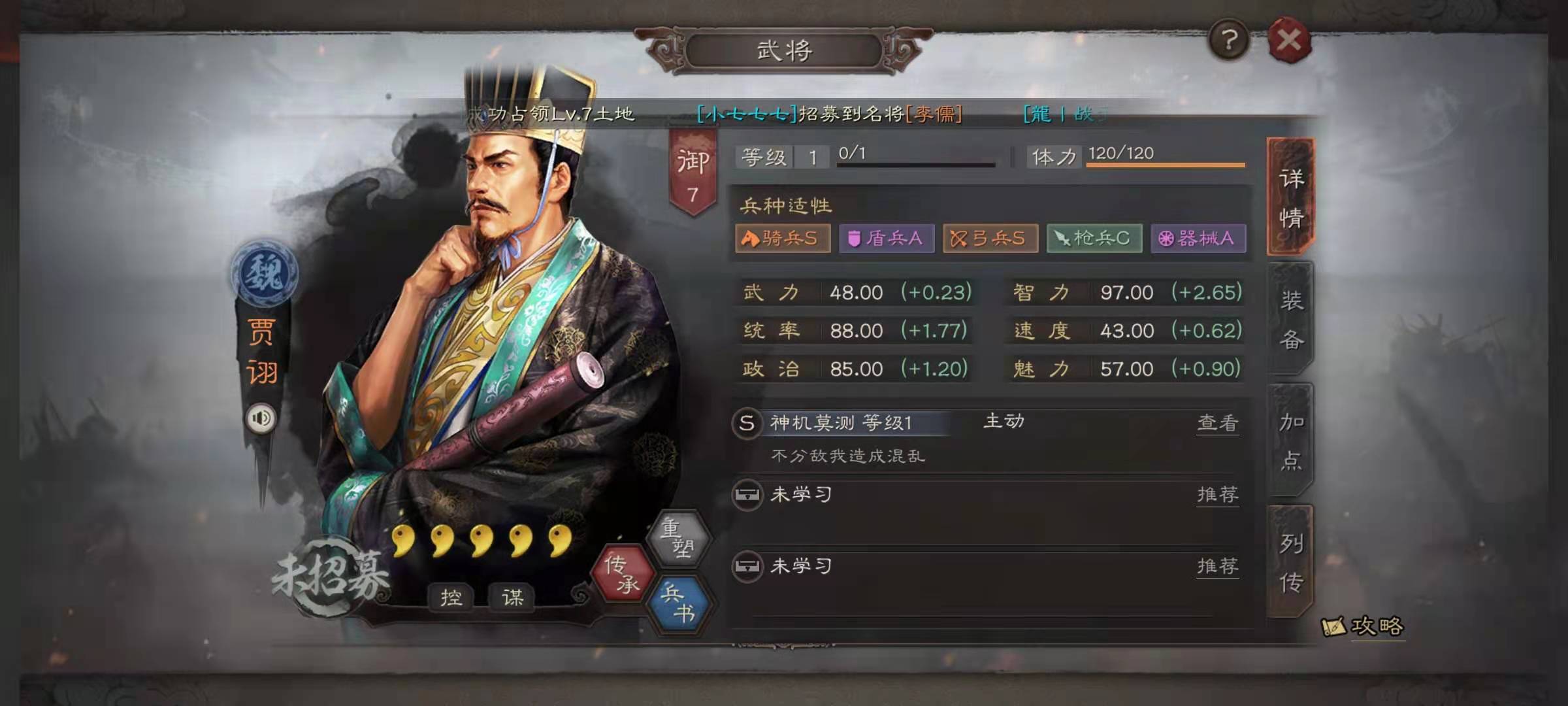Click the second empty 未学习 skill slot icon

point(747,566)
